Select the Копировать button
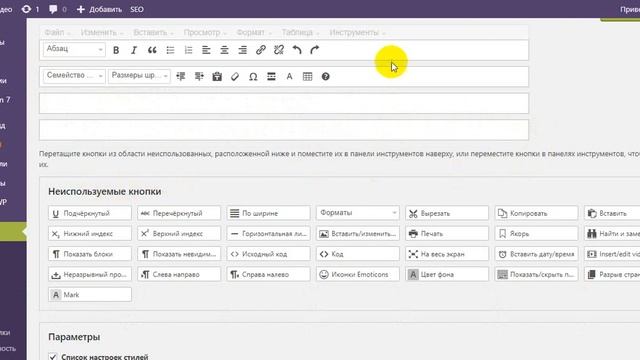The width and height of the screenshot is (640, 360). tap(536, 213)
